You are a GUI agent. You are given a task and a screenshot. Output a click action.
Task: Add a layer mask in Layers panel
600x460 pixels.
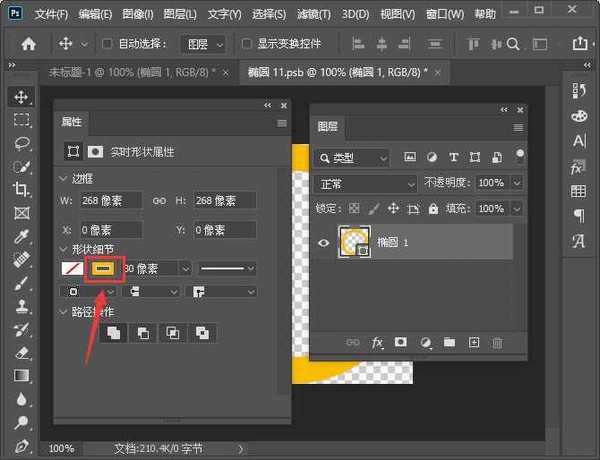[401, 342]
